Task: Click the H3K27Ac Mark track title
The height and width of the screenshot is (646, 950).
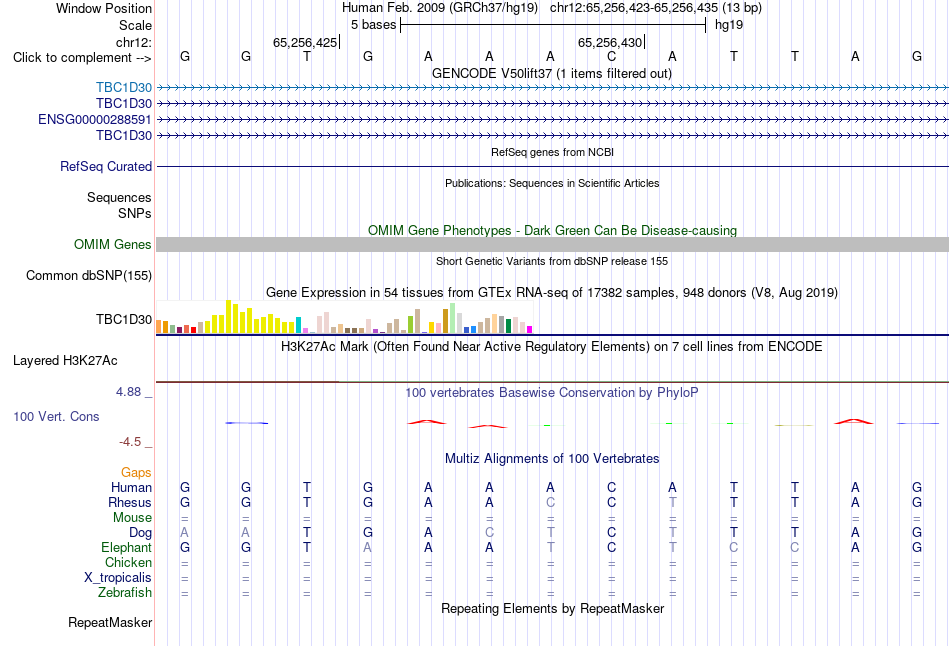Action: [552, 347]
